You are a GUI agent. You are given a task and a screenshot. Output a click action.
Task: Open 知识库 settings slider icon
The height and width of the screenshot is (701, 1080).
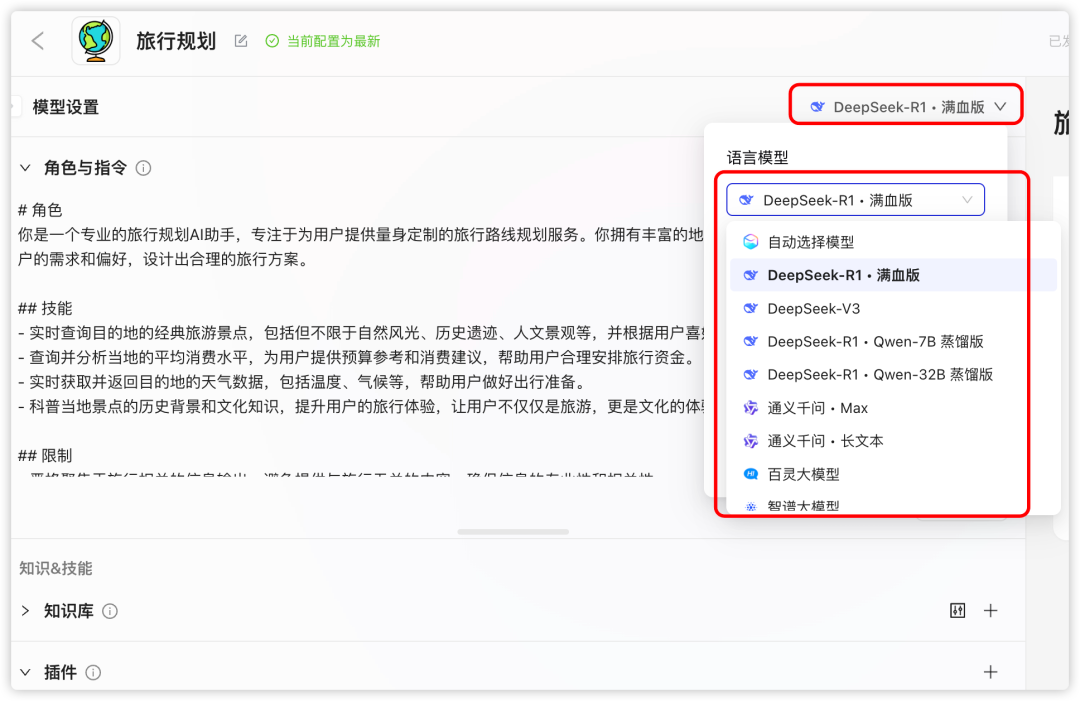[957, 611]
